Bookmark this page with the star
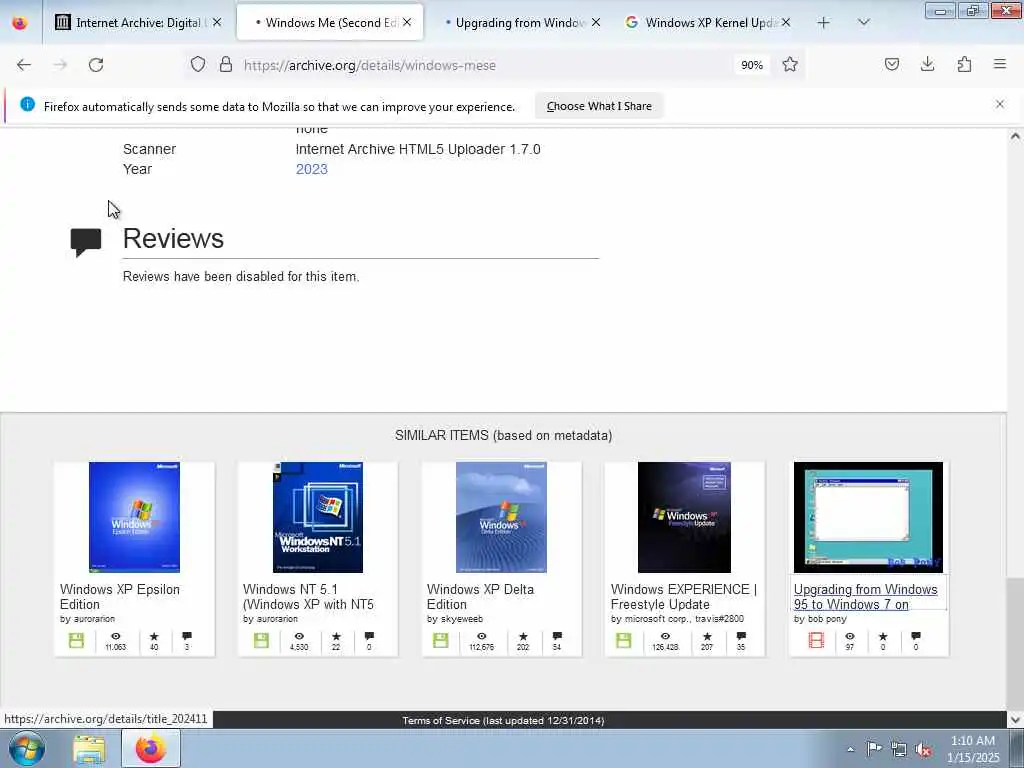Screen dimensions: 1024x768 pyautogui.click(x=790, y=64)
